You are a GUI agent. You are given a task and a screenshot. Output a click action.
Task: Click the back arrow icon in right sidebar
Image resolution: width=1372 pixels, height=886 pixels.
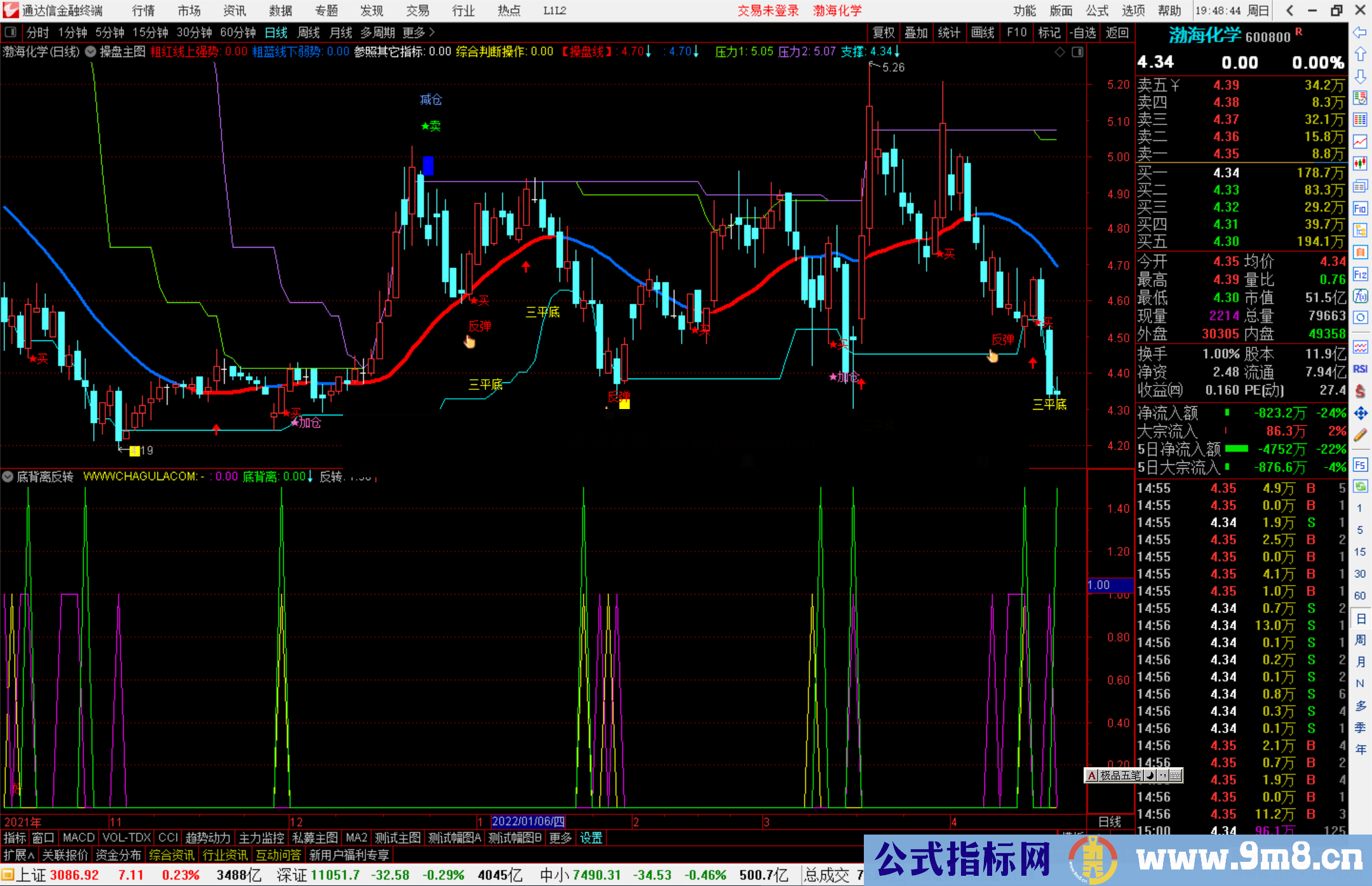1360,32
